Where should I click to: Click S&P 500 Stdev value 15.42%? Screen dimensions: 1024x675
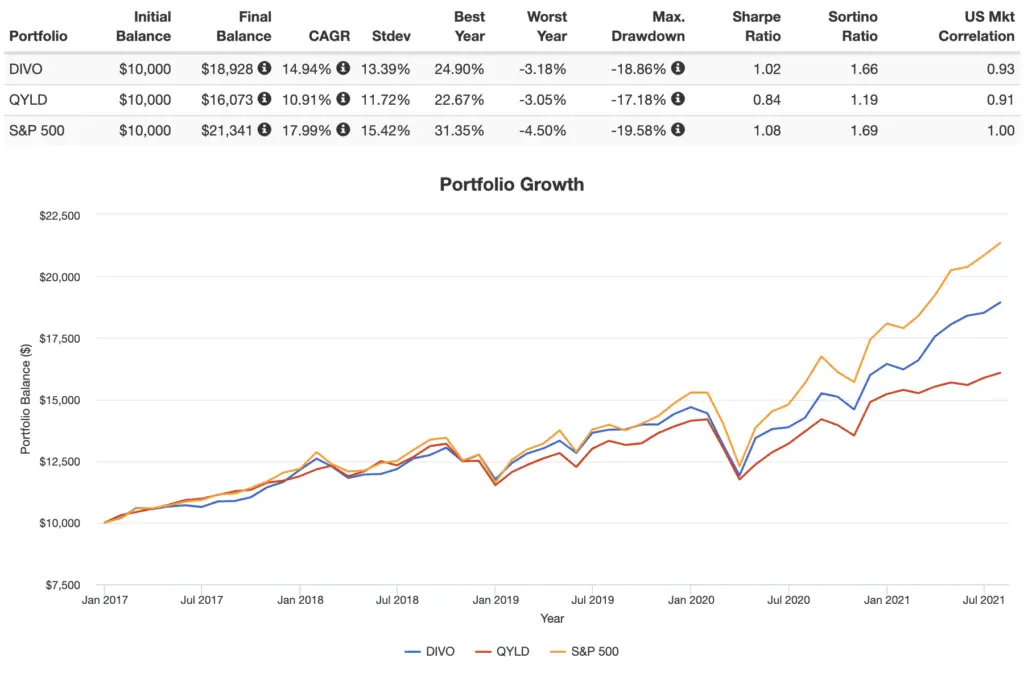click(385, 130)
